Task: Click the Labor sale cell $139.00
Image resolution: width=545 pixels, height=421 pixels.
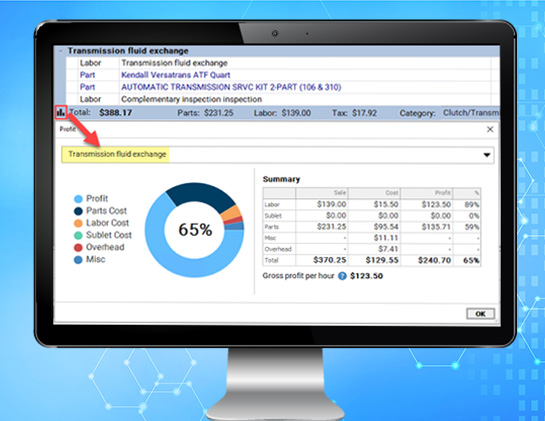Action: 331,204
